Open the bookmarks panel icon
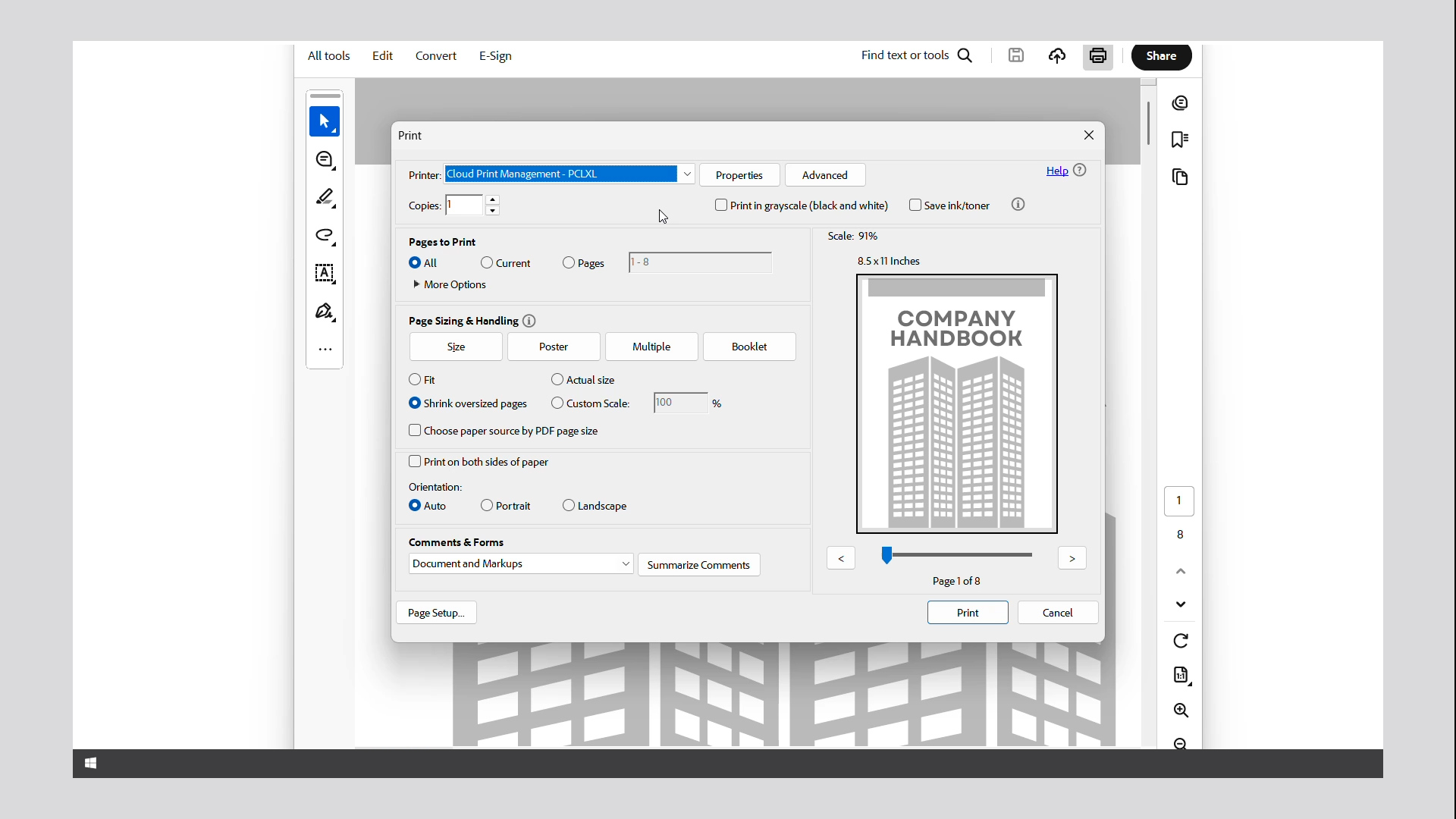 pyautogui.click(x=1180, y=140)
